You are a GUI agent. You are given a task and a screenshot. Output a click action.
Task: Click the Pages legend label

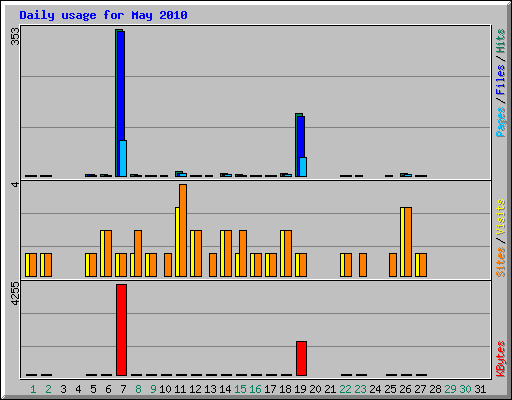coord(500,122)
